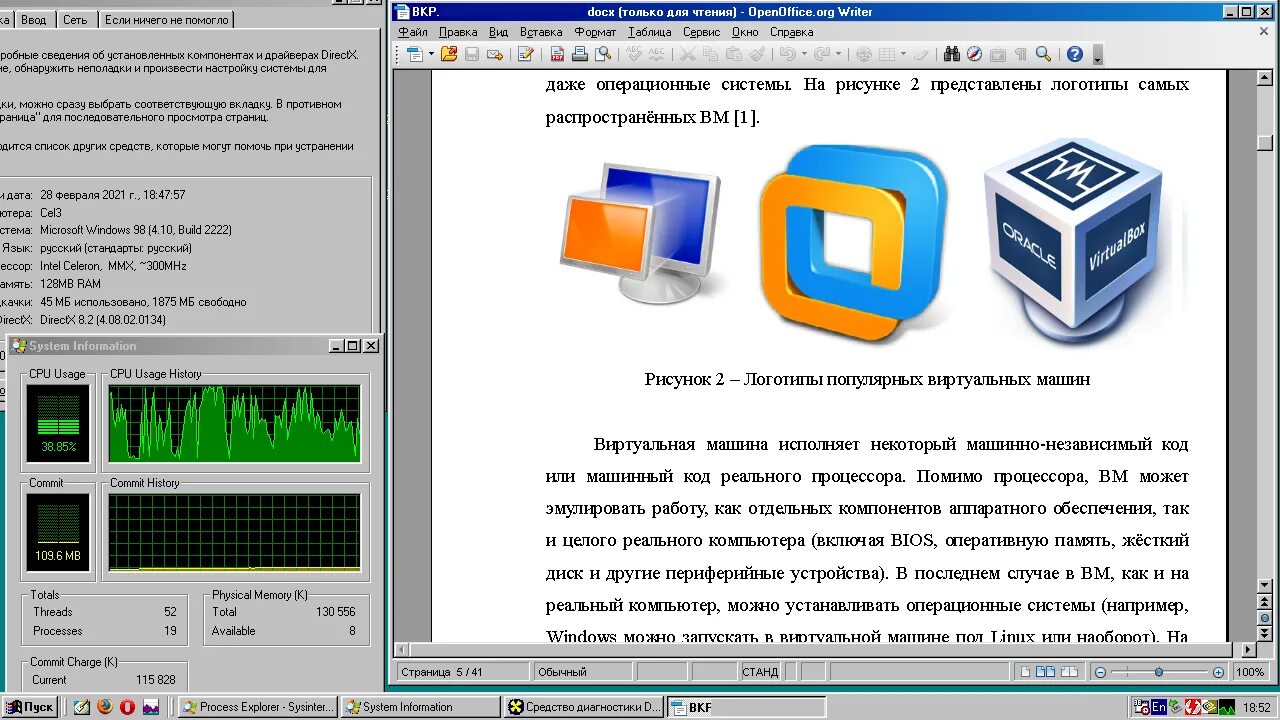Select book mode view layout icon
1280x720 pixels.
click(x=1070, y=672)
